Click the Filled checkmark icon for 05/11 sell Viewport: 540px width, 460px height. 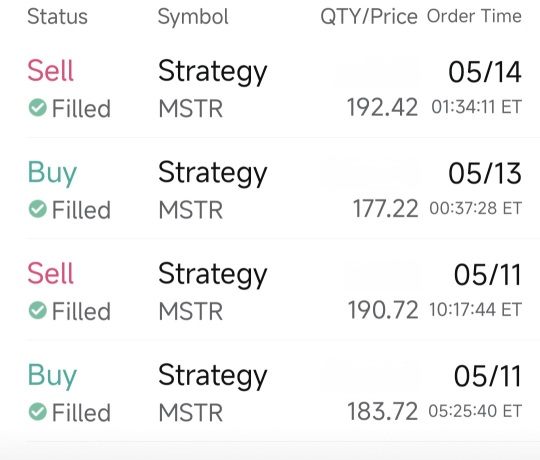click(x=38, y=310)
